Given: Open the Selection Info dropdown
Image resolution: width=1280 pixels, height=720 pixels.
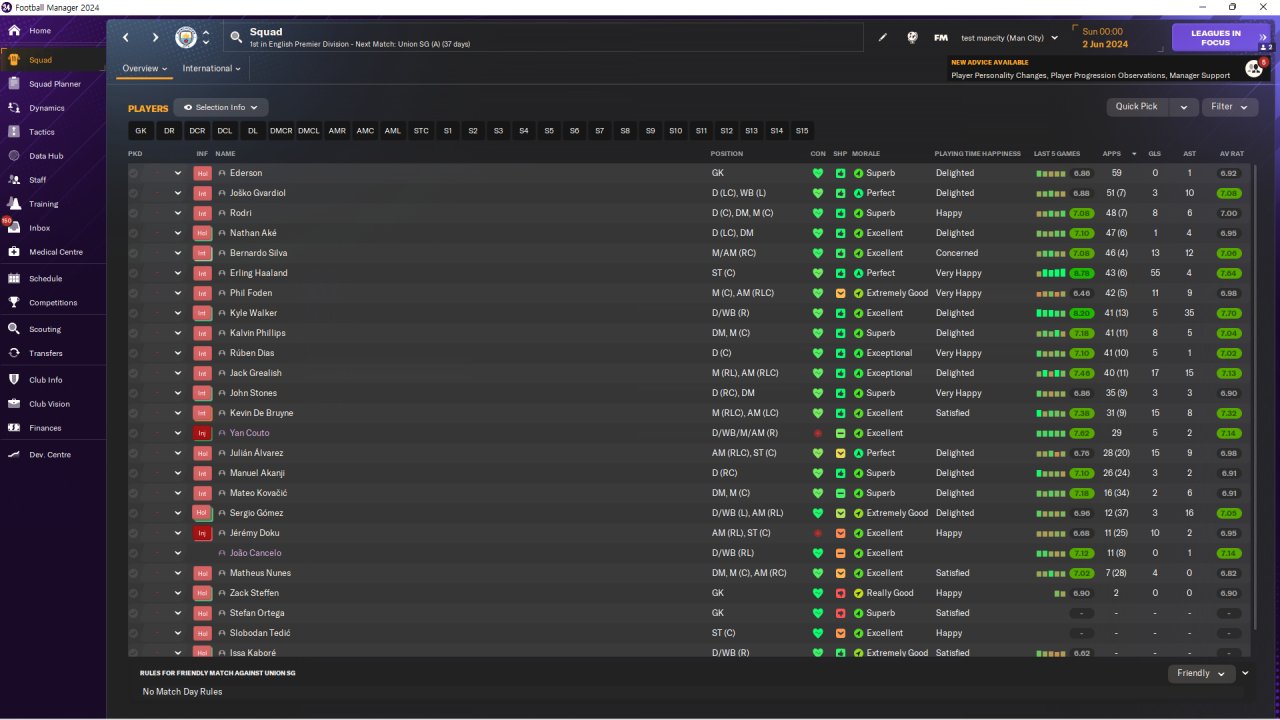Looking at the screenshot, I should (x=221, y=107).
